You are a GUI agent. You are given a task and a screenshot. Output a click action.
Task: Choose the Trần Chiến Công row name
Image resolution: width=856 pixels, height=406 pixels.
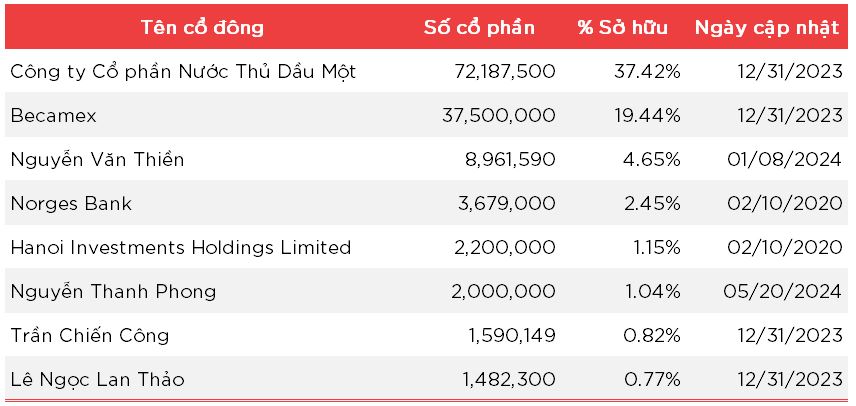90,336
